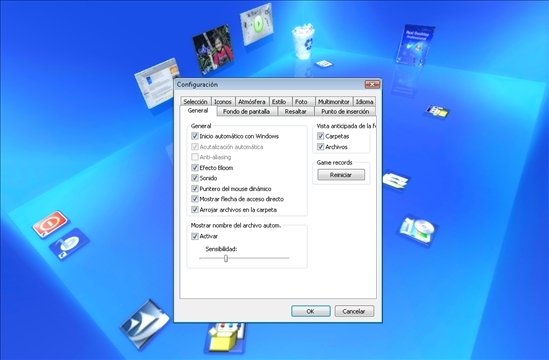The height and width of the screenshot is (360, 549).
Task: Disable the Sonido checkbox
Action: pyautogui.click(x=195, y=178)
